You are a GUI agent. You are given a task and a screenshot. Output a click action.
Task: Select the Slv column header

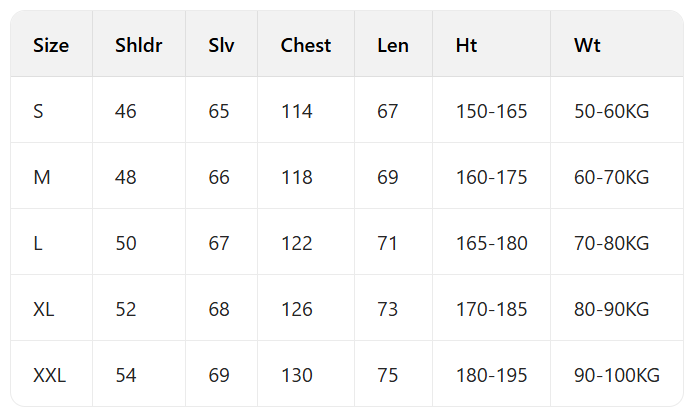221,45
